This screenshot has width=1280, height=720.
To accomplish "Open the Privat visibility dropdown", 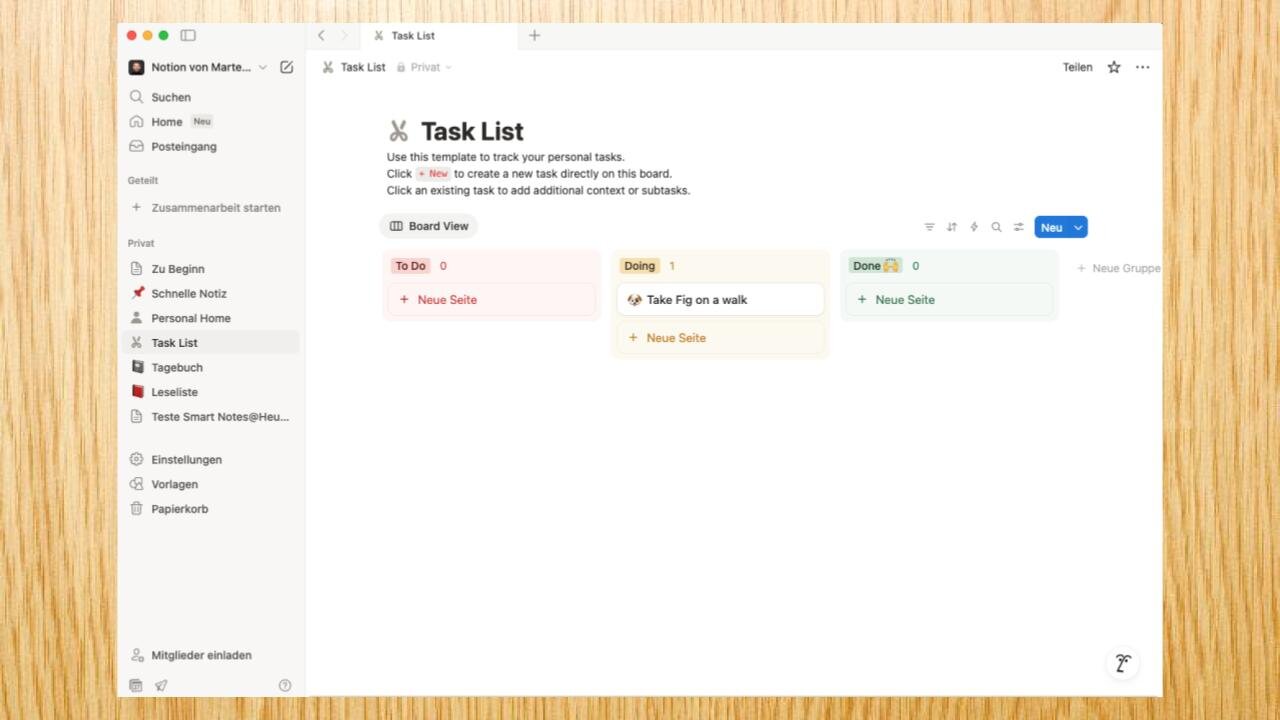I will pyautogui.click(x=425, y=67).
